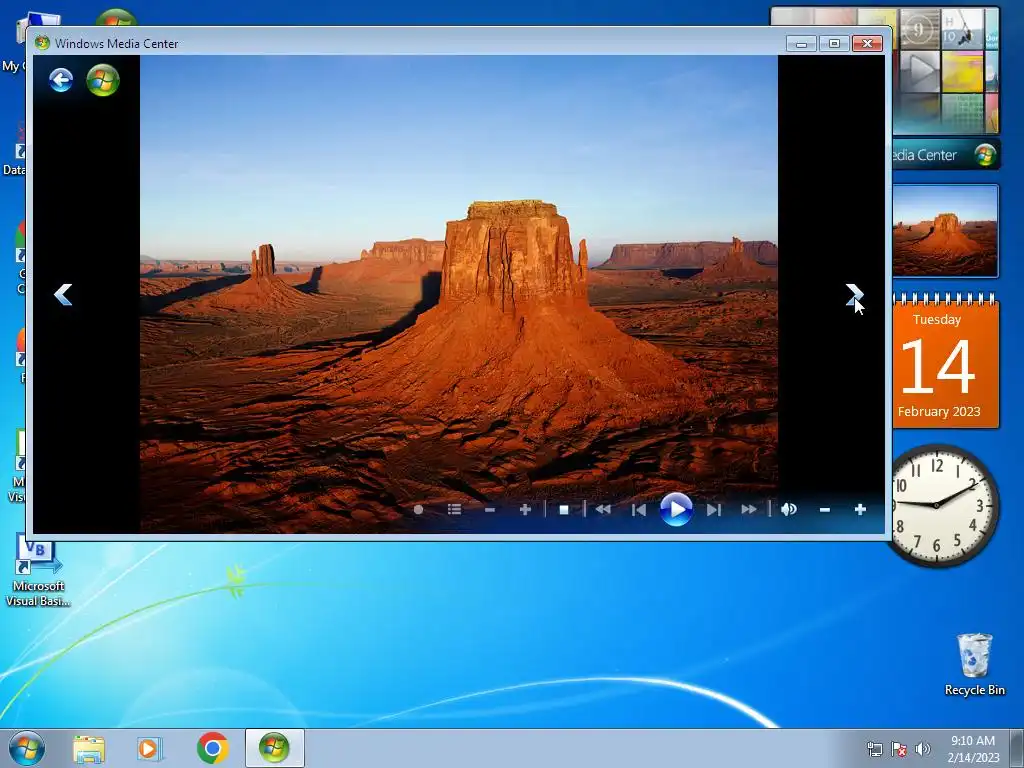Click the Windows Media Center title bar icon

42,43
